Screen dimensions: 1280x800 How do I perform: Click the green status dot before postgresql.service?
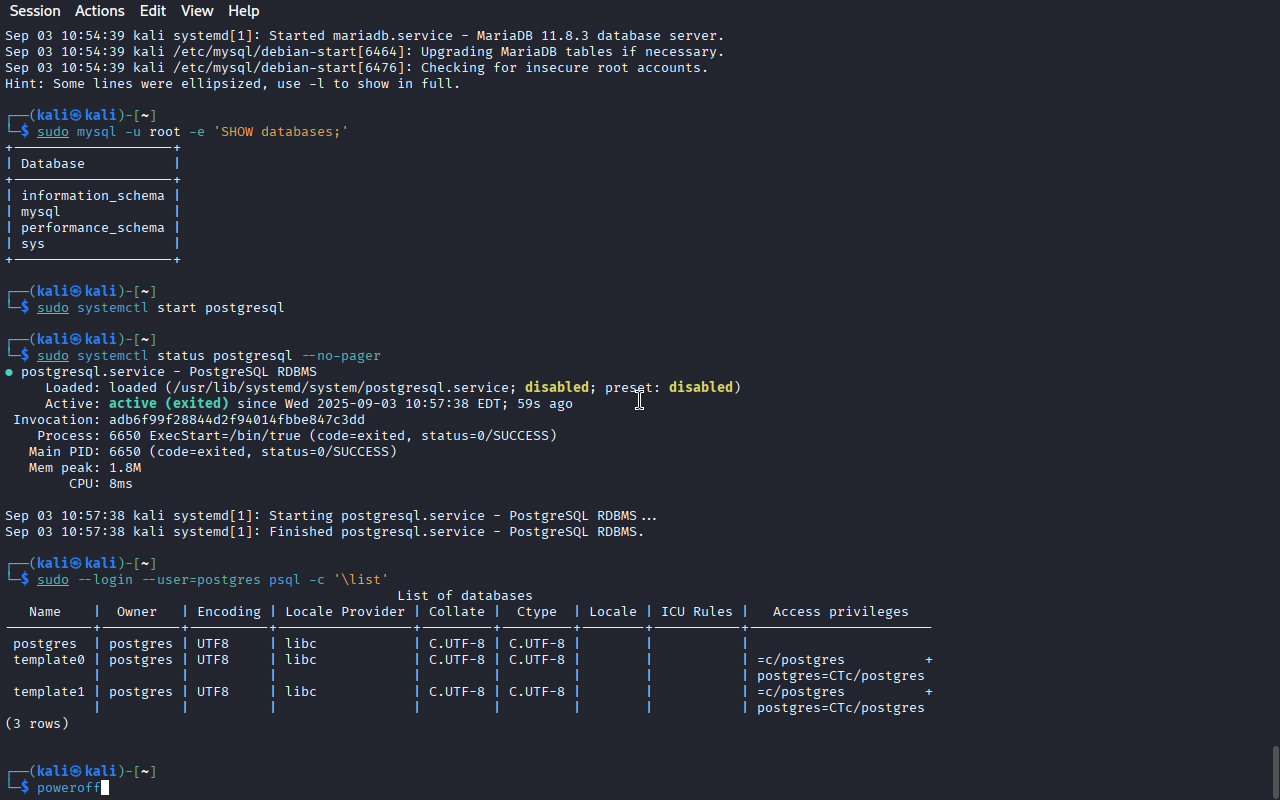point(9,372)
